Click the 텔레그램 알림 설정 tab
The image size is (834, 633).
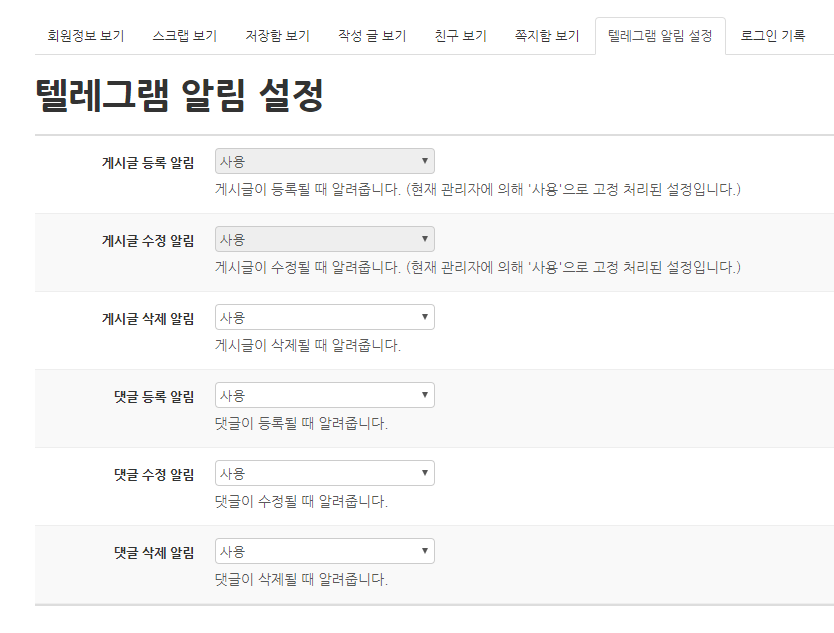[660, 36]
